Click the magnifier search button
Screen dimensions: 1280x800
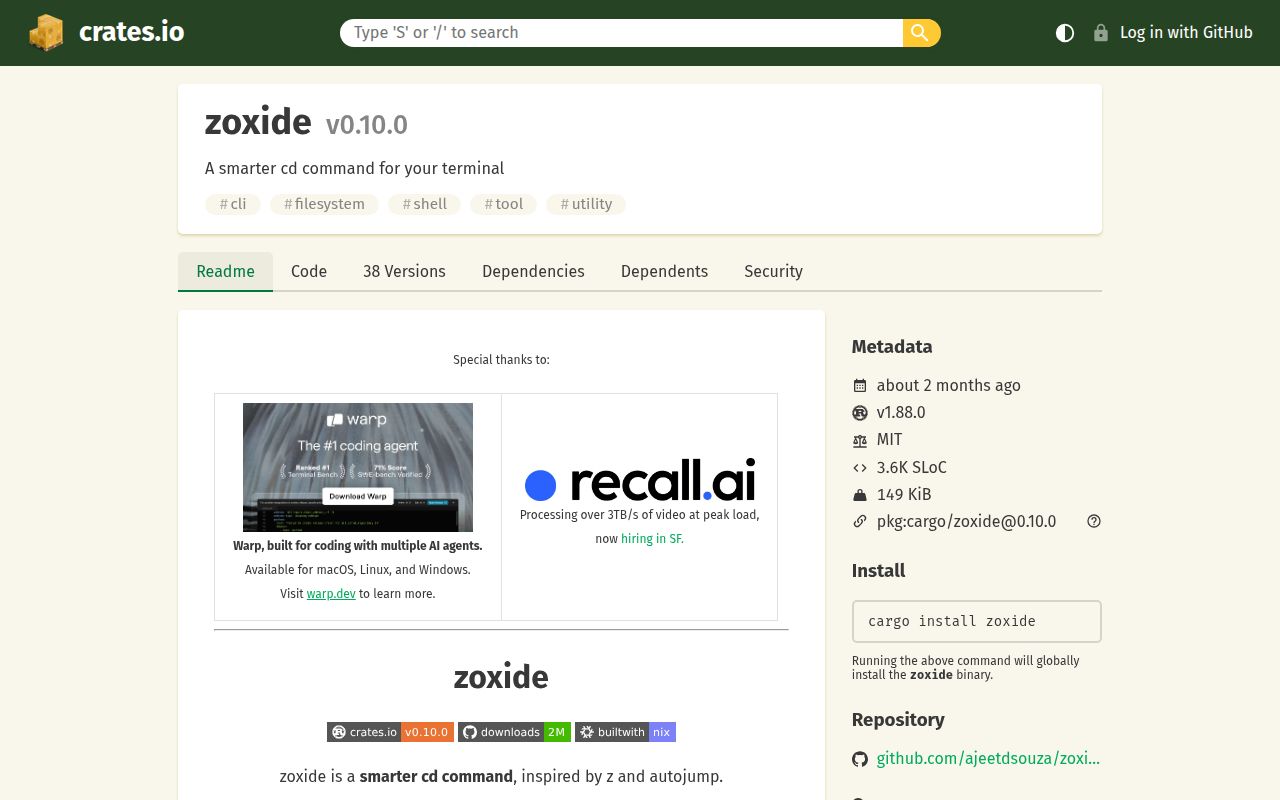(x=921, y=33)
